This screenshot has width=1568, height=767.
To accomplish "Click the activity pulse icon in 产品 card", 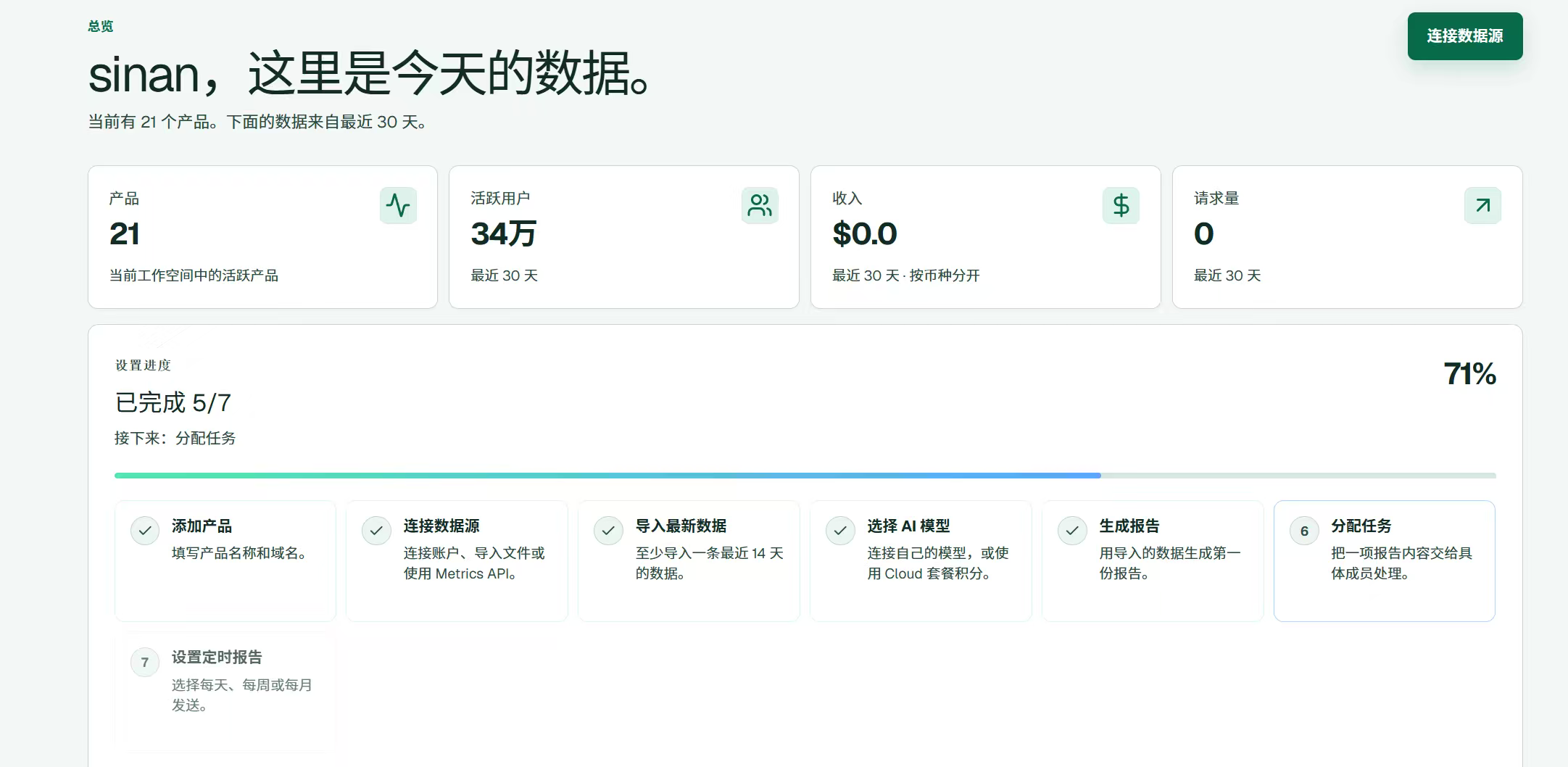I will [x=398, y=205].
